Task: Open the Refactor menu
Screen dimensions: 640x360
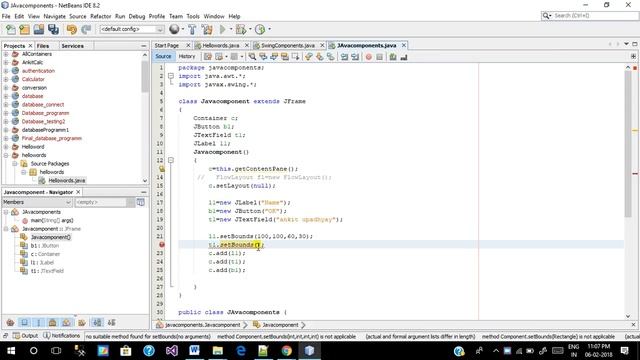Action: pos(100,16)
